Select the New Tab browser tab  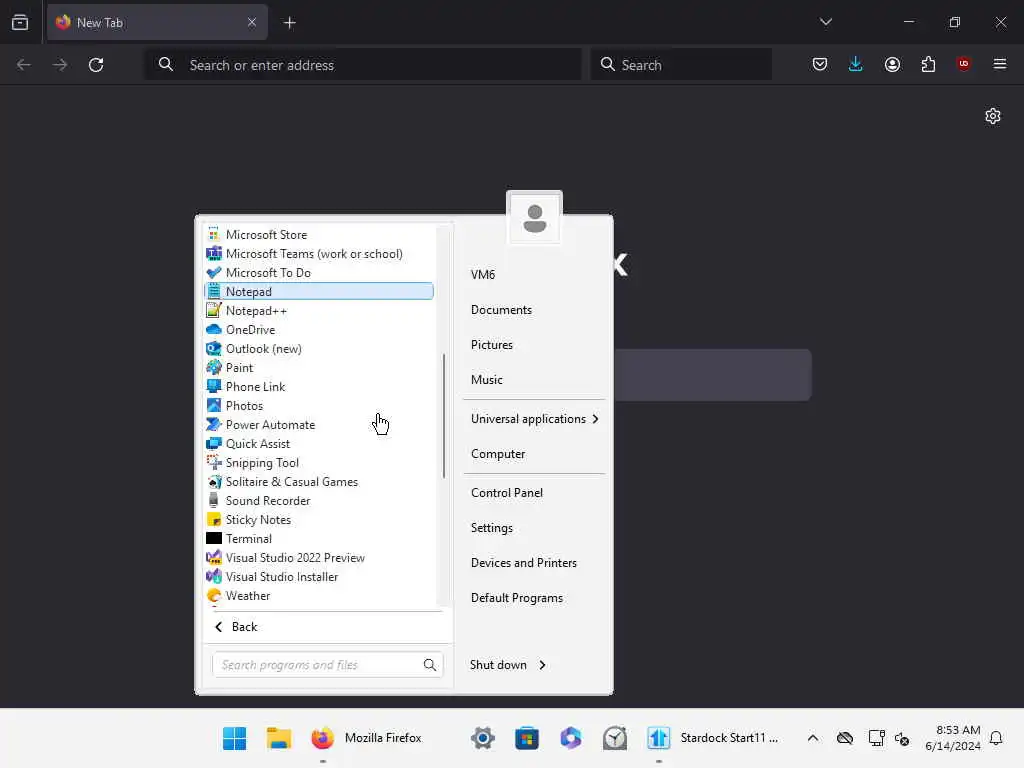tap(157, 22)
